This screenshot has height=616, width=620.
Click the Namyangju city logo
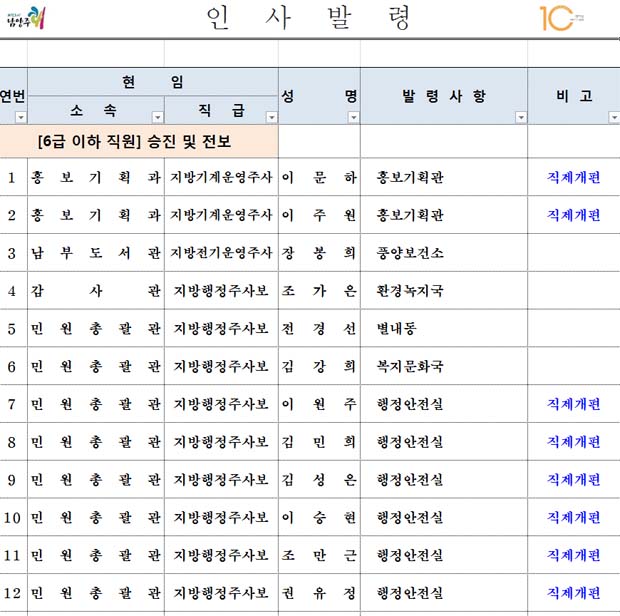tap(26, 18)
